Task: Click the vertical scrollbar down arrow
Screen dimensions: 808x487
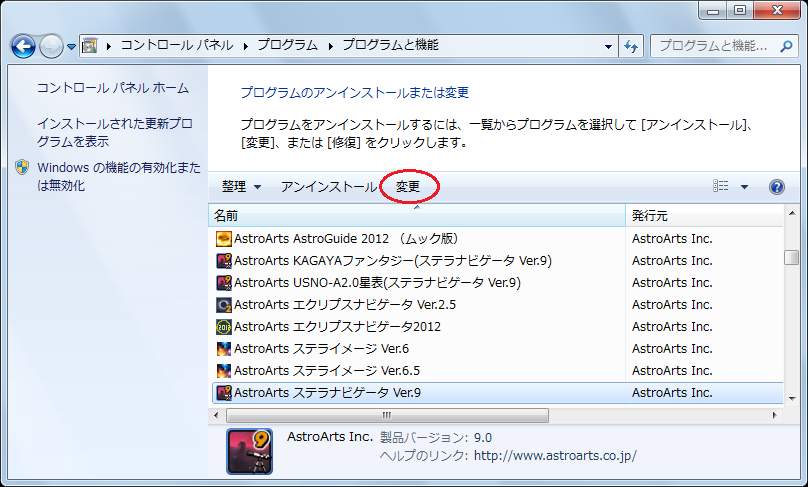Action: (x=792, y=398)
